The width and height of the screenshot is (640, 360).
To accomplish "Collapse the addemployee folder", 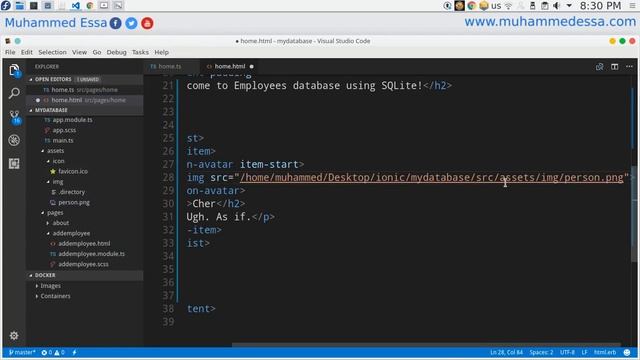I will 71,233.
